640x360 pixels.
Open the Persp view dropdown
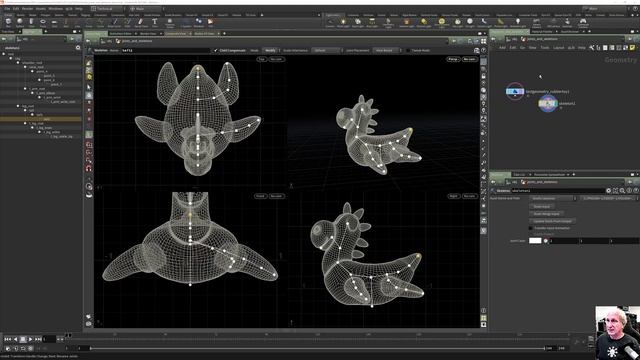(453, 59)
